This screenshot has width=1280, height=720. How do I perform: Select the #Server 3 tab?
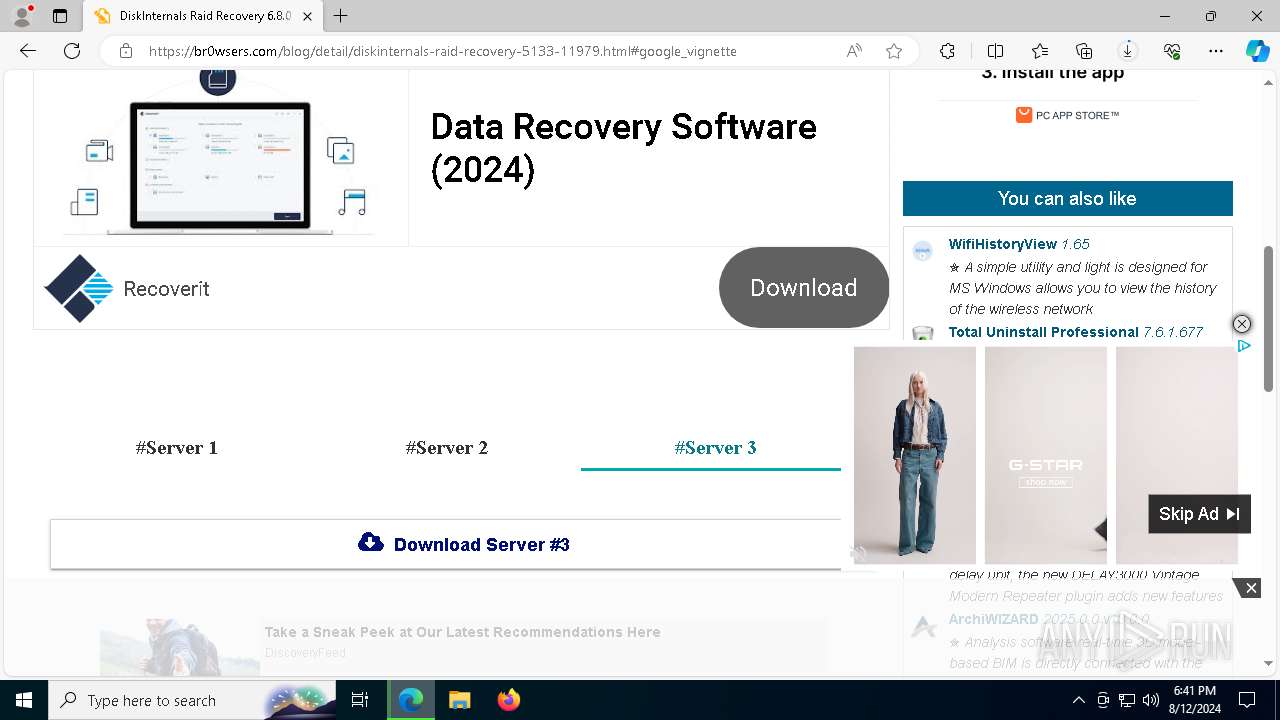pos(715,448)
